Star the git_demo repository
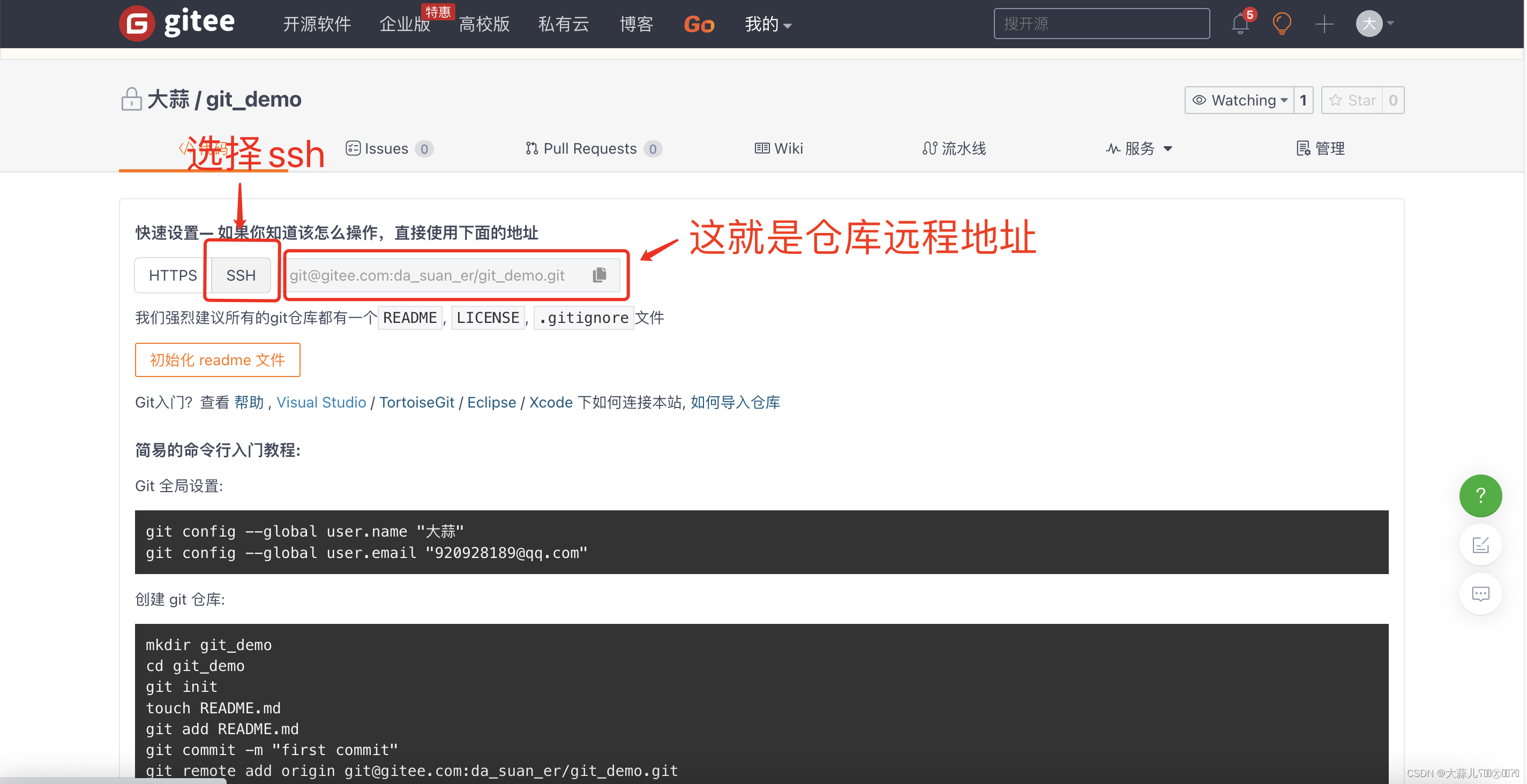This screenshot has height=784, width=1527. pos(1352,100)
